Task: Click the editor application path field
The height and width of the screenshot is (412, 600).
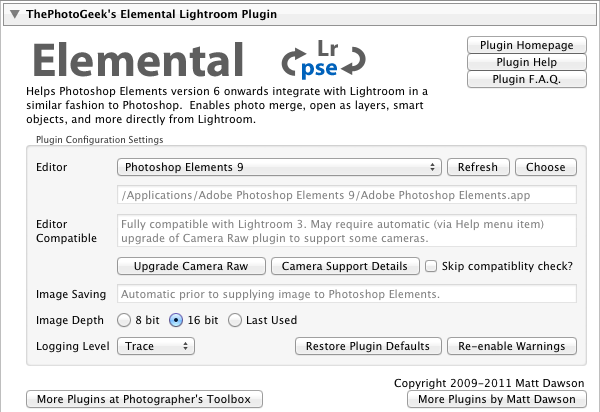Action: point(347,195)
